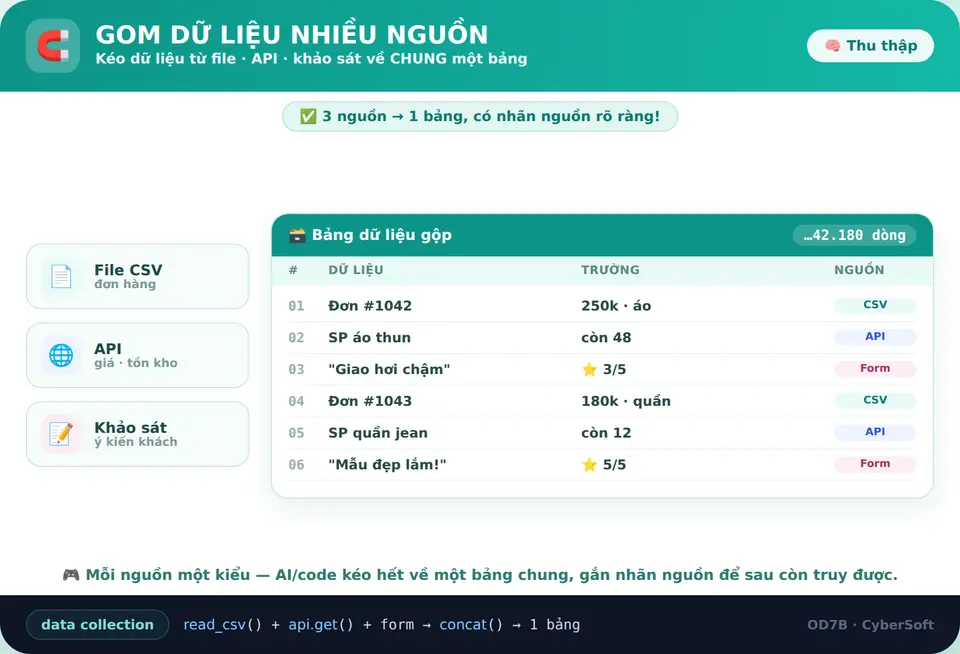Click concat() in the footer code
This screenshot has width=960, height=654.
471,625
